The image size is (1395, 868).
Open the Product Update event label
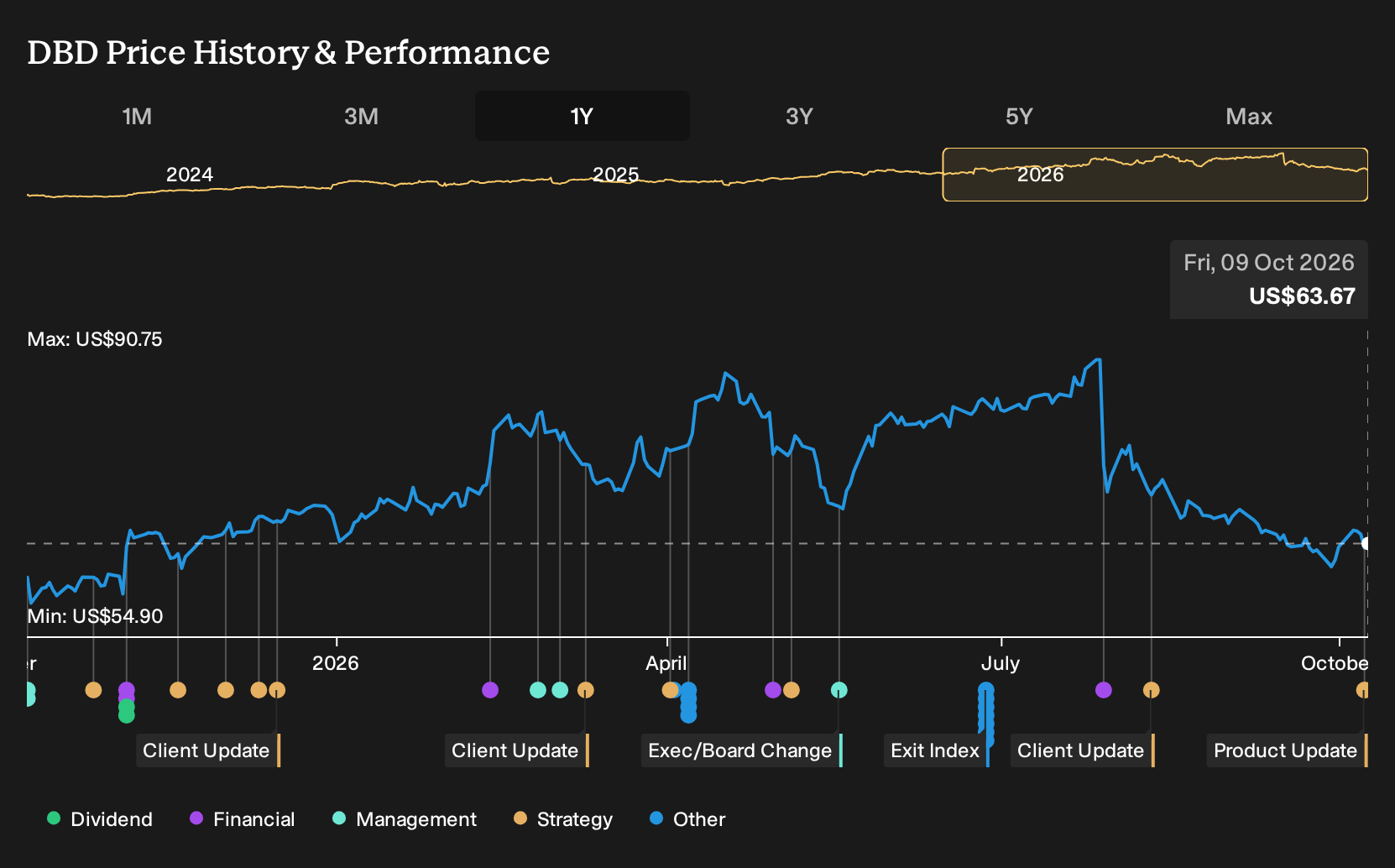click(1288, 750)
